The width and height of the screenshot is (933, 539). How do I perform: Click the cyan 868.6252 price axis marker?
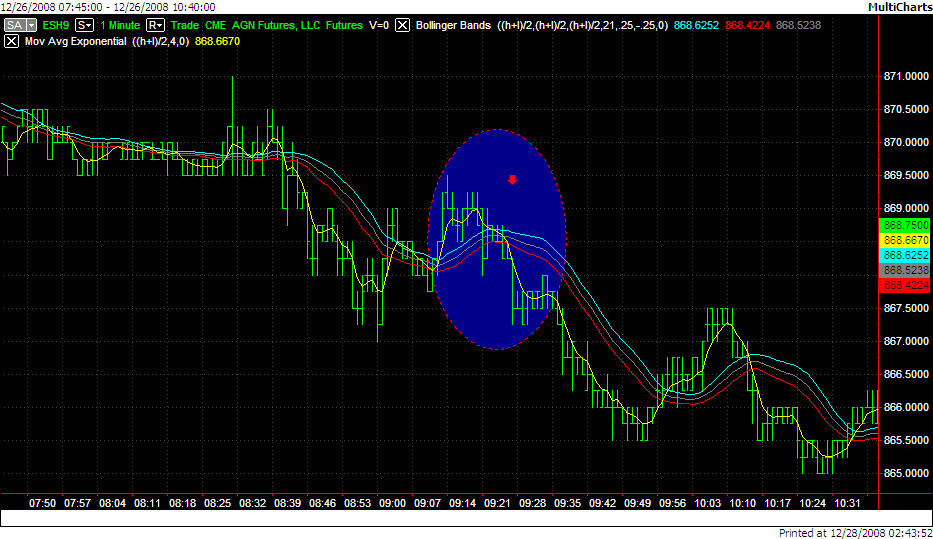[x=905, y=255]
